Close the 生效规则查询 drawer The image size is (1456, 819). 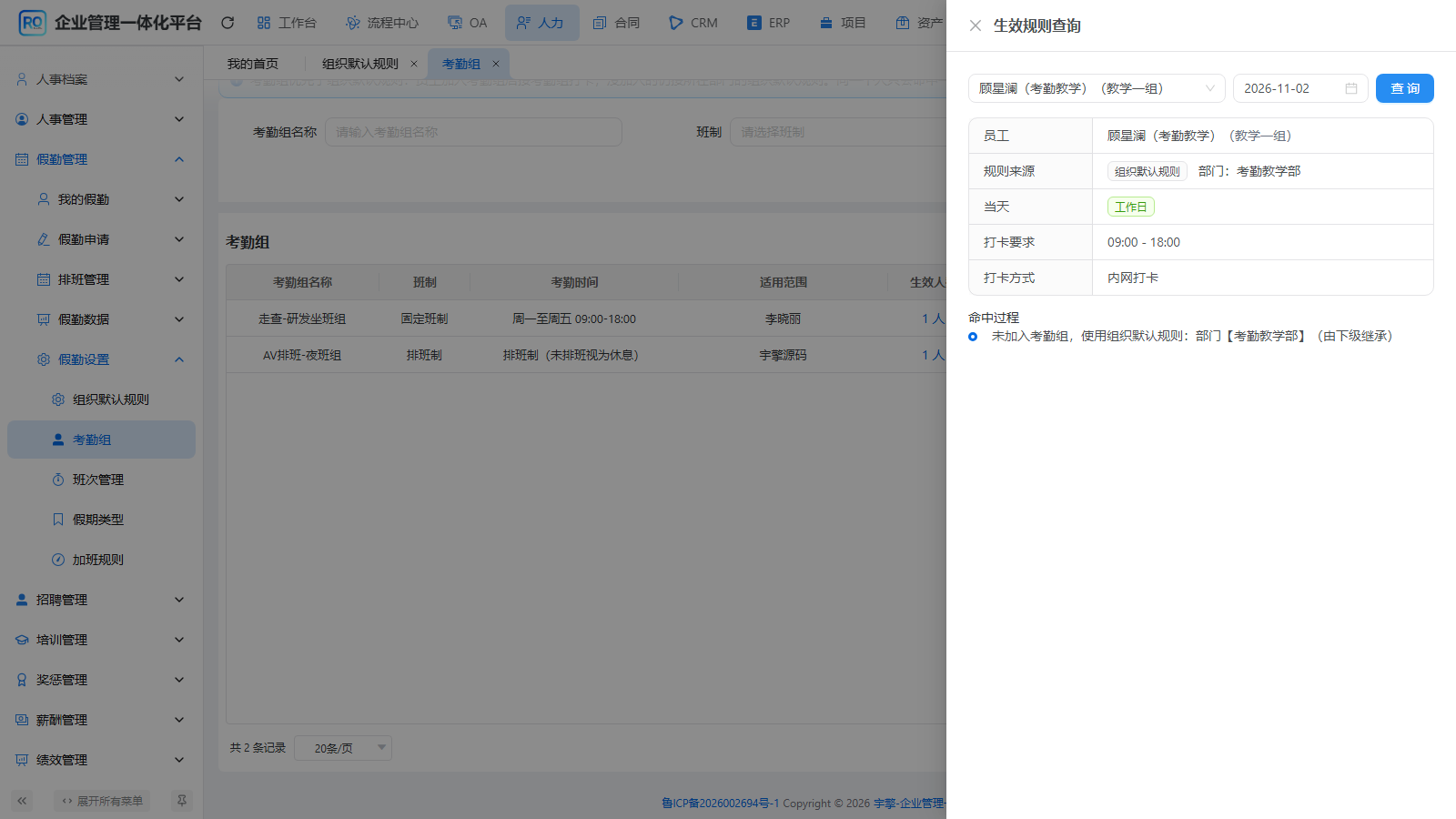(975, 25)
